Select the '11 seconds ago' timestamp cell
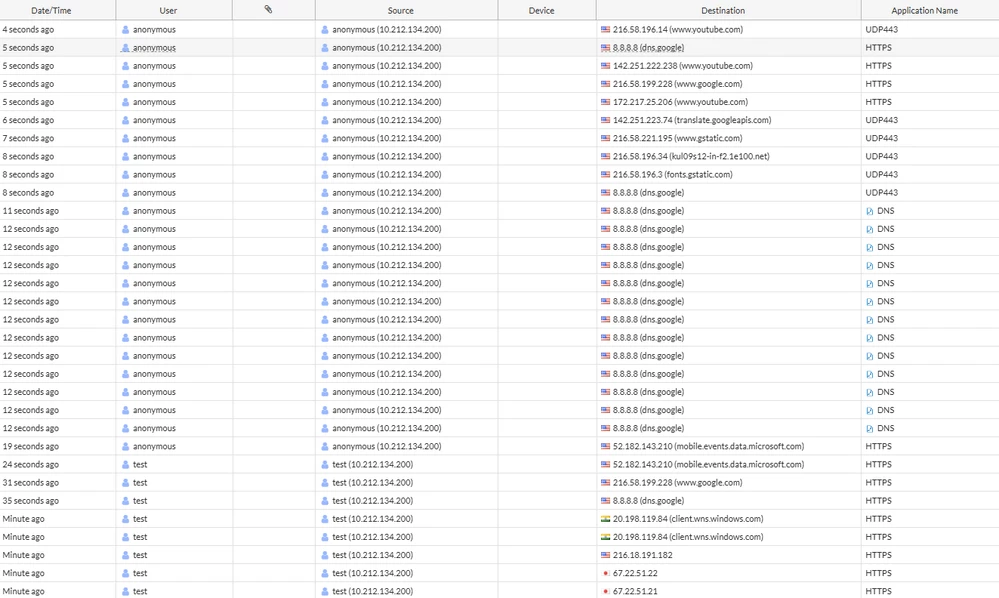 click(x=31, y=211)
